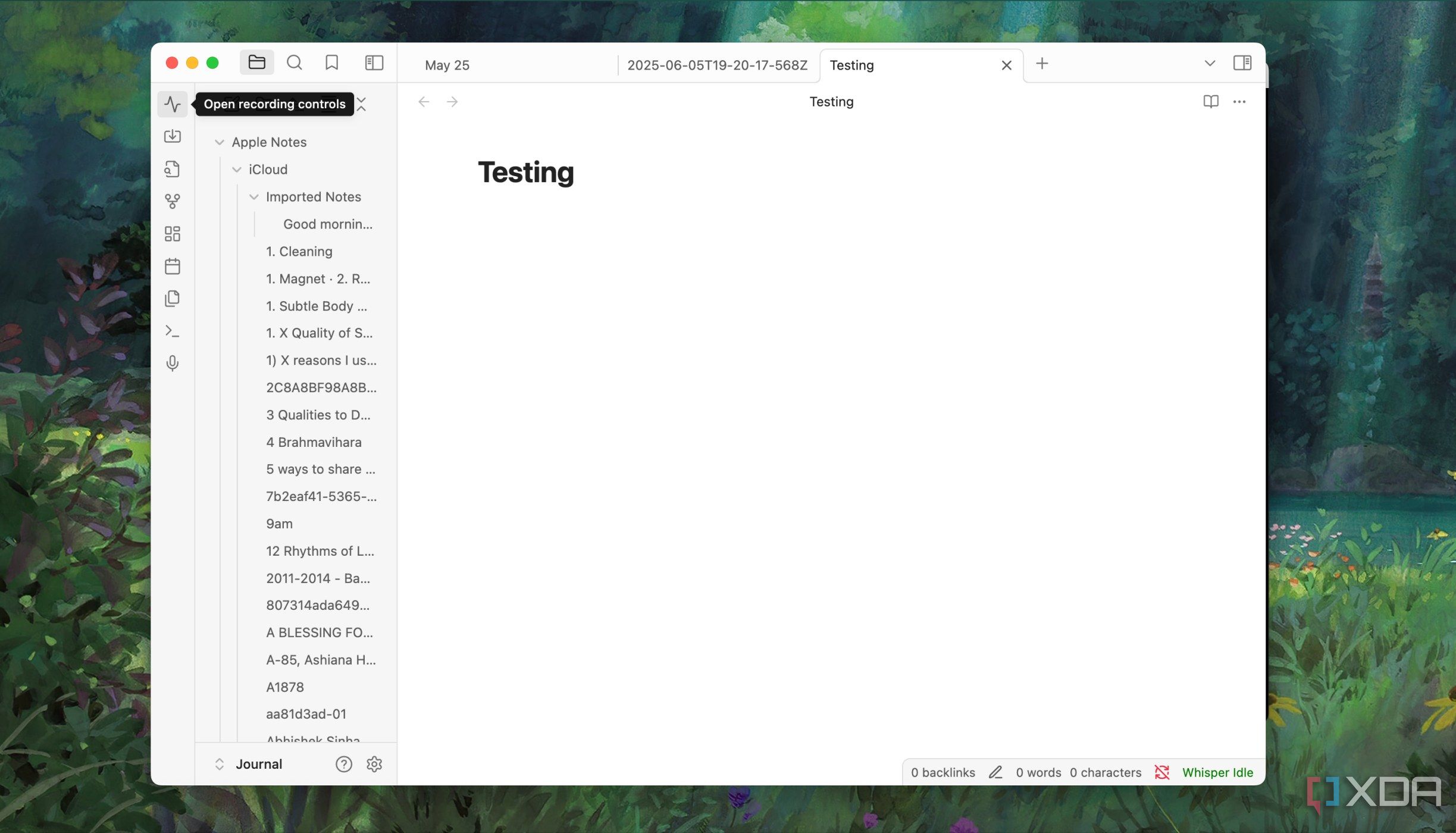Click the red sync-off status icon

pos(1162,773)
